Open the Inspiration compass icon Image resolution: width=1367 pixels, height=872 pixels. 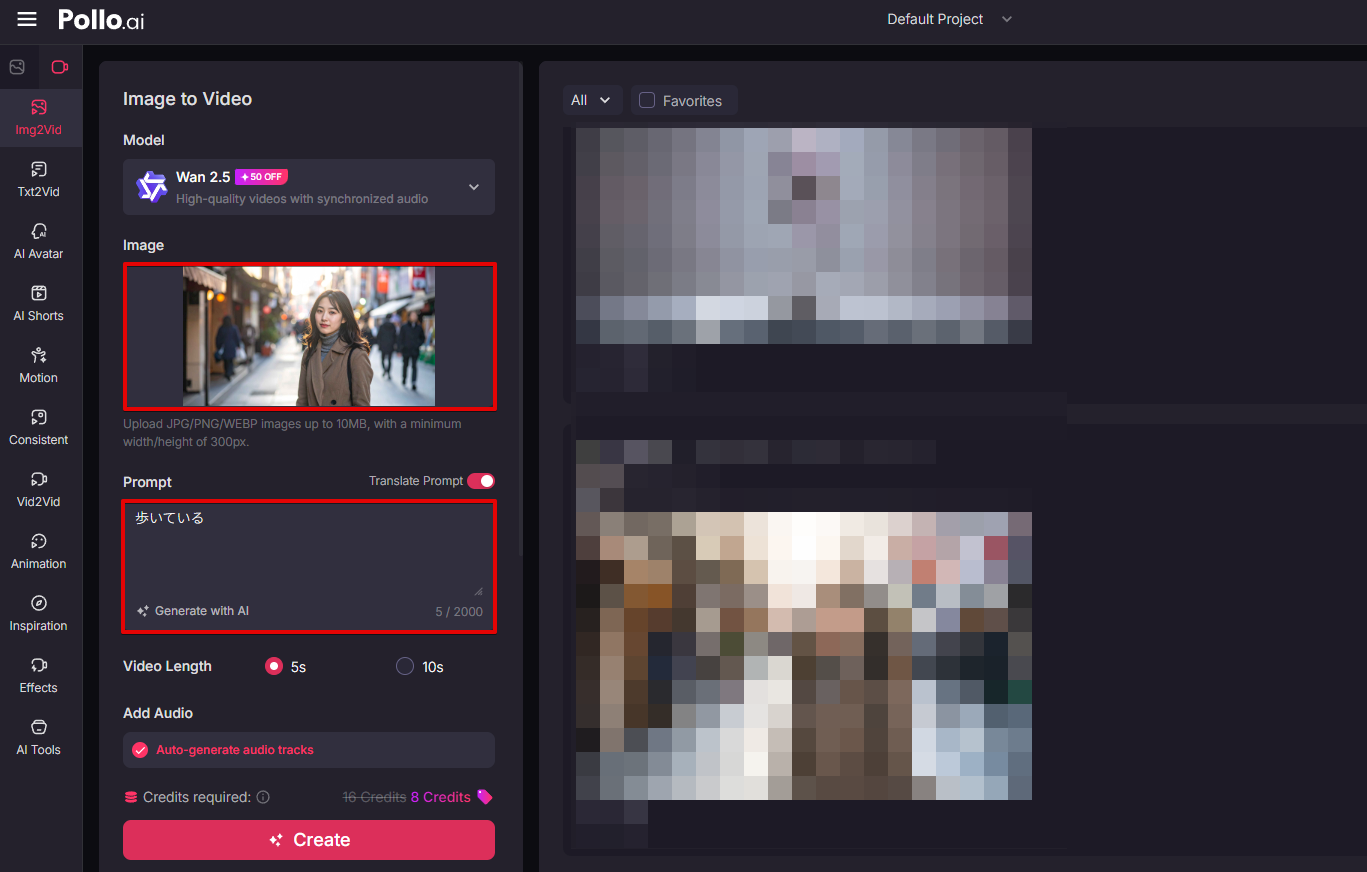point(39,612)
